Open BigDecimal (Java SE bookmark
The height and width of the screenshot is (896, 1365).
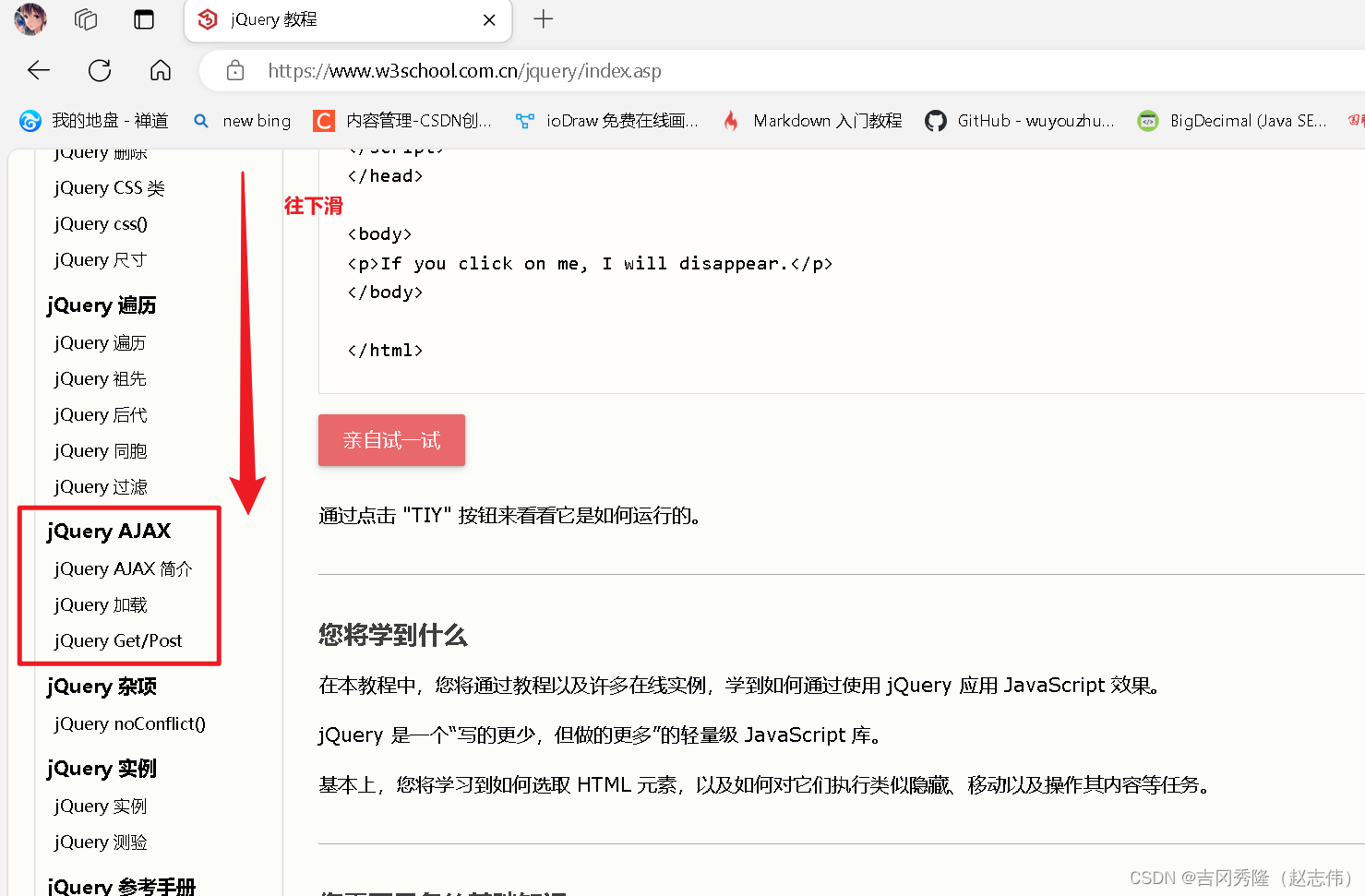1232,121
